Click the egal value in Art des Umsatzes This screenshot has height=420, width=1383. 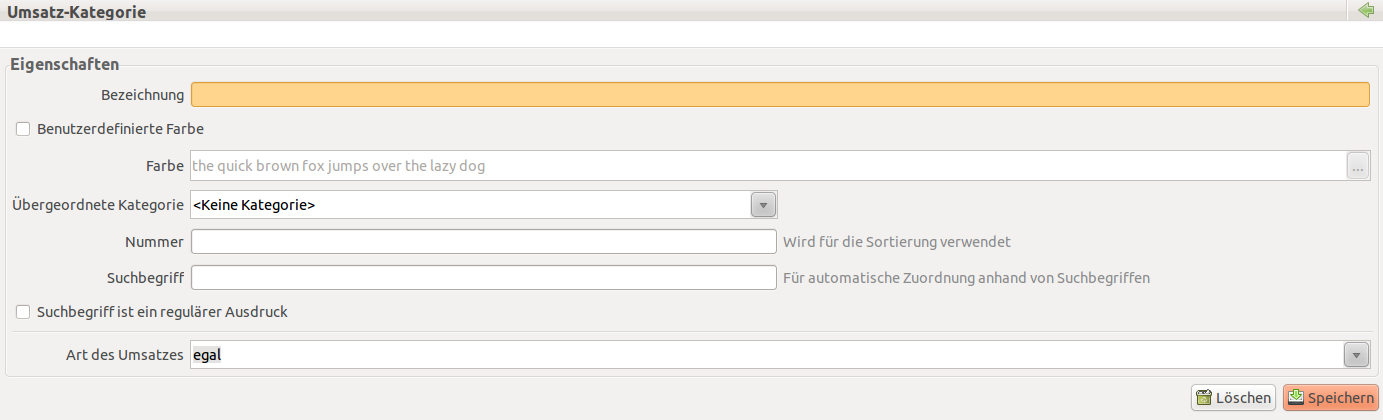(206, 355)
